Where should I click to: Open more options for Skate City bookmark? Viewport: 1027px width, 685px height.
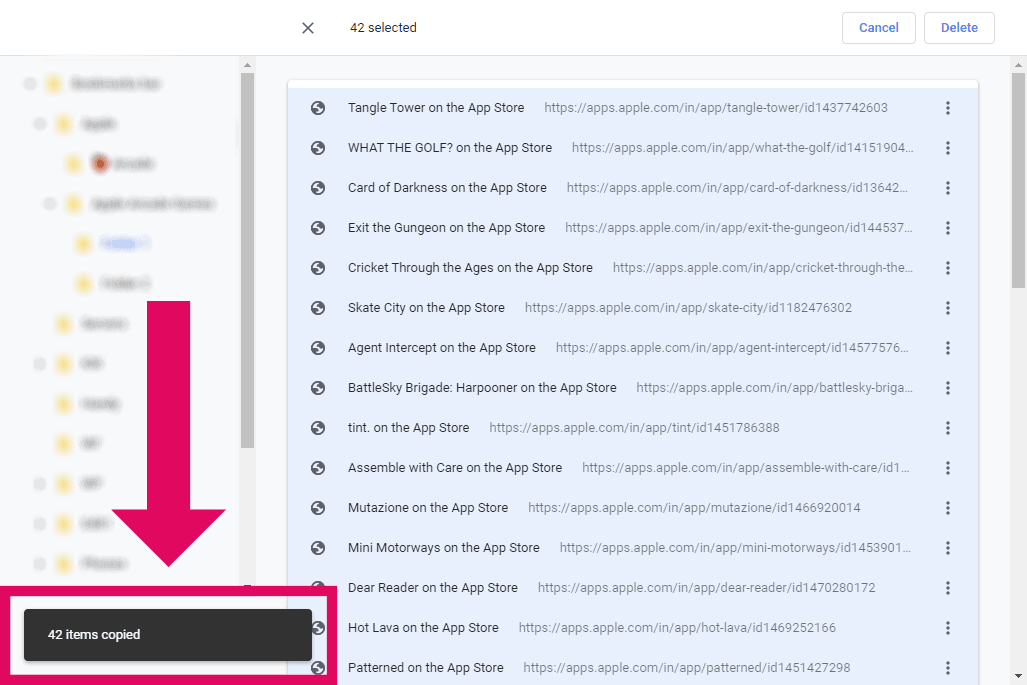tap(948, 308)
